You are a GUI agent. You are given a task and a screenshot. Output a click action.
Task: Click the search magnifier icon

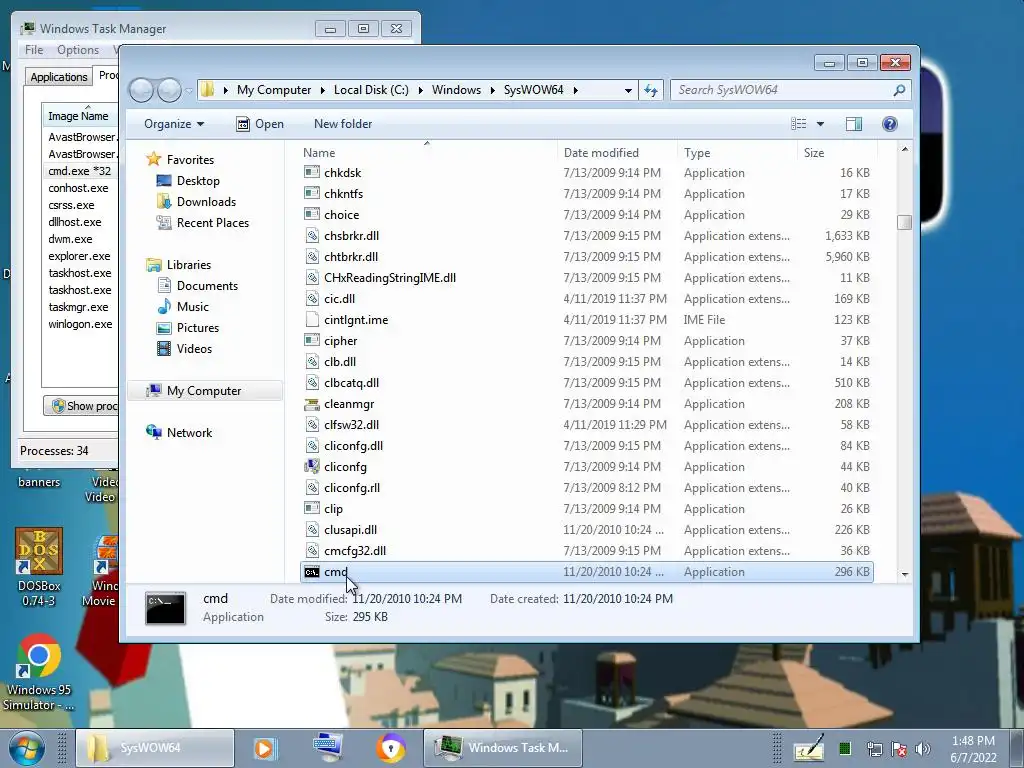coord(899,90)
